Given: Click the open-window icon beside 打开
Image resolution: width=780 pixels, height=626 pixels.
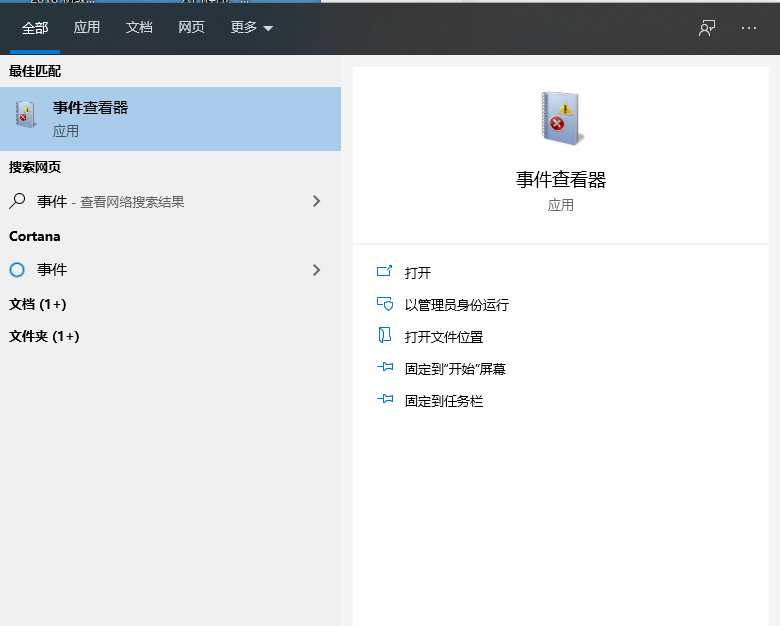Looking at the screenshot, I should click(x=385, y=271).
